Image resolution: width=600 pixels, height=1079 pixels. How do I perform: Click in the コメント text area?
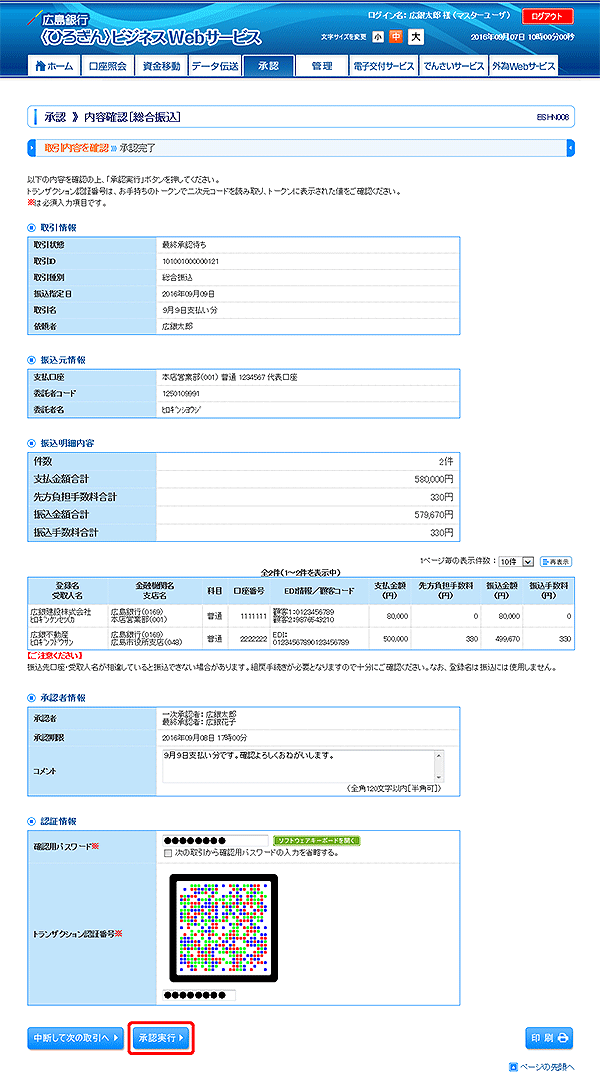(298, 765)
